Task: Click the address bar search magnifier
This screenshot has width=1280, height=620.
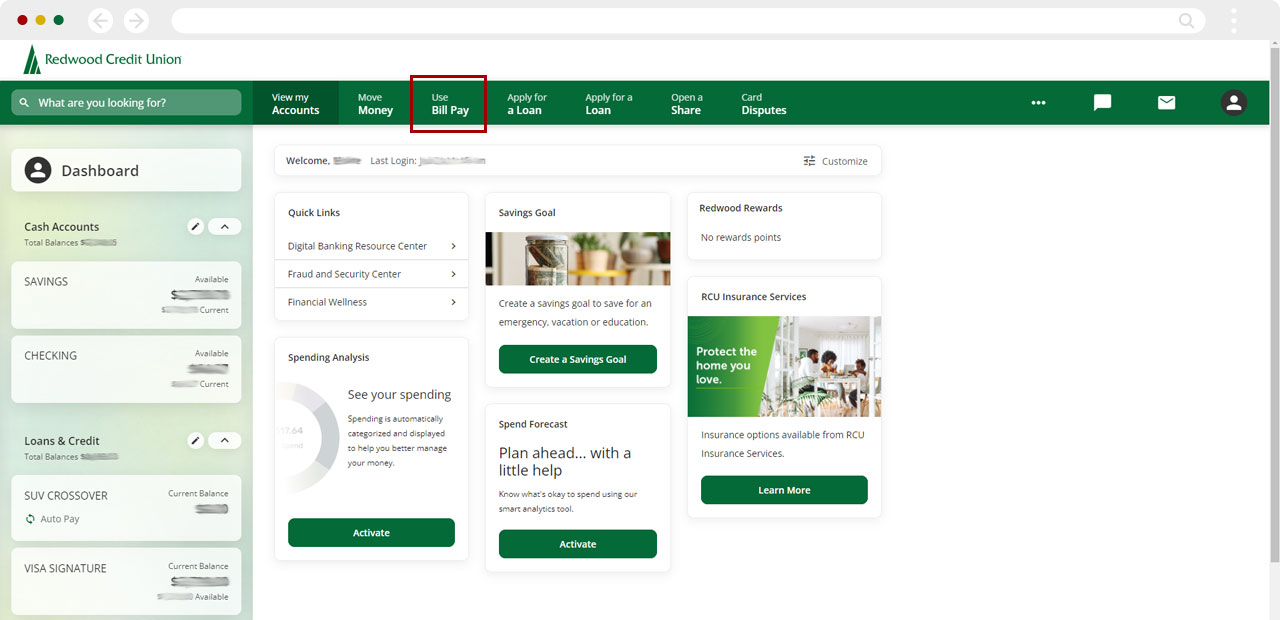Action: (x=1187, y=20)
